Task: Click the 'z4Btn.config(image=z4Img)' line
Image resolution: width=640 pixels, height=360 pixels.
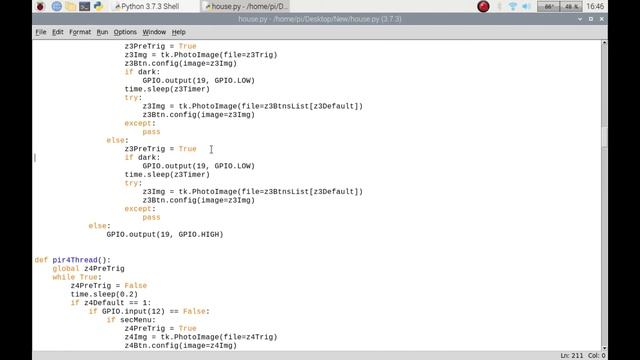Action: tap(181, 346)
